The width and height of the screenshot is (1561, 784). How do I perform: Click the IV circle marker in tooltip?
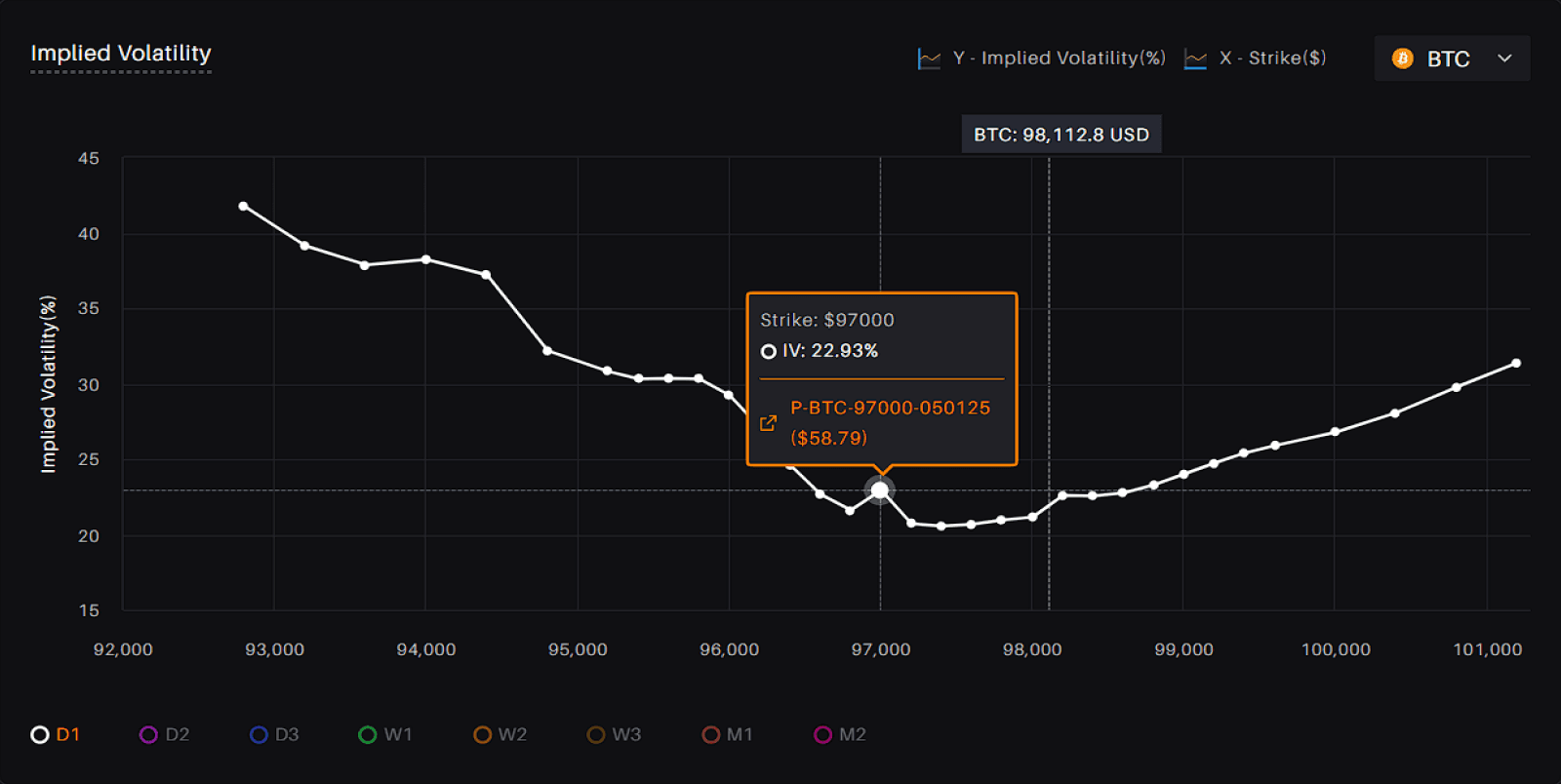click(769, 351)
